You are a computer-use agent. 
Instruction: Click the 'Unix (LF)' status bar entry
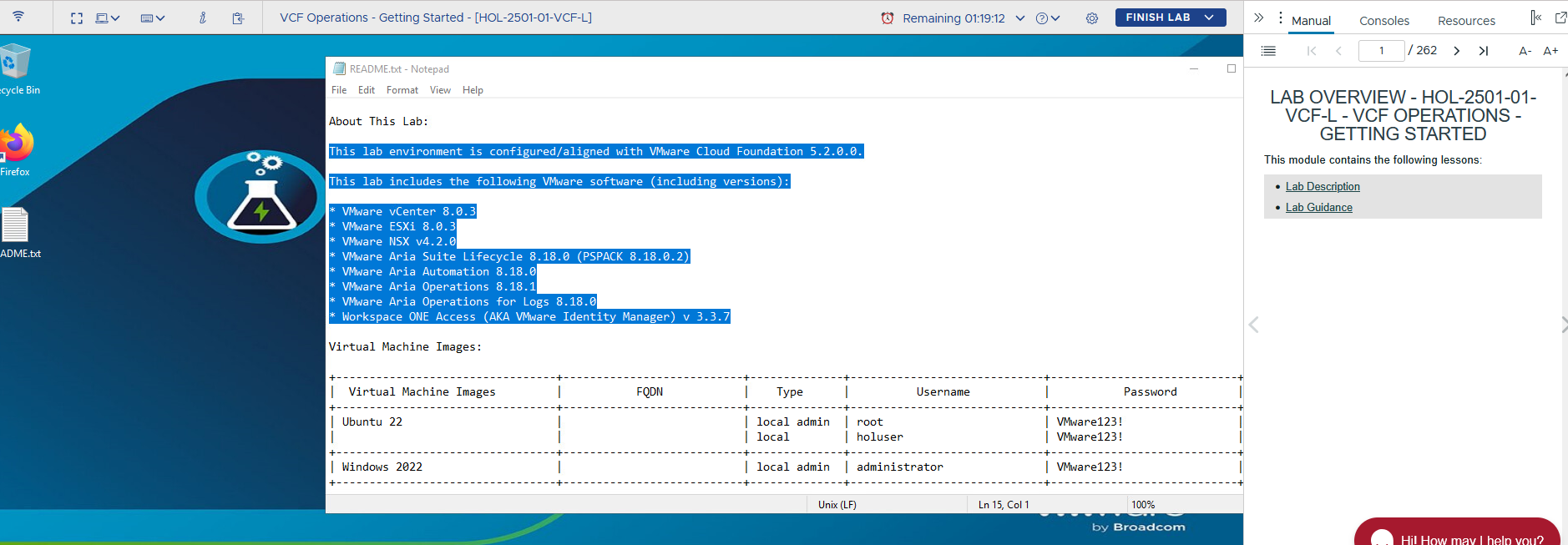837,504
